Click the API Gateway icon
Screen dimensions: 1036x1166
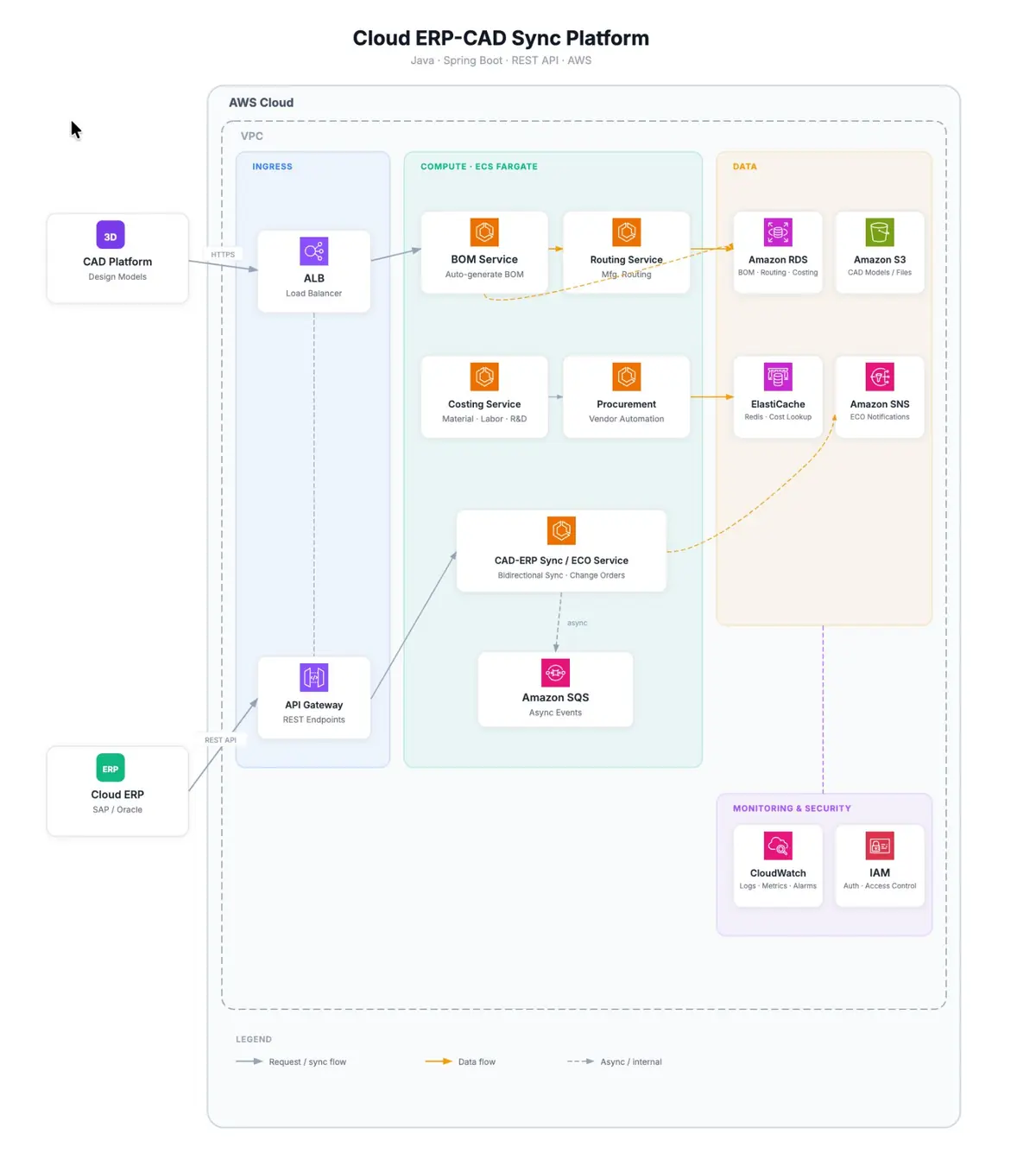coord(313,677)
